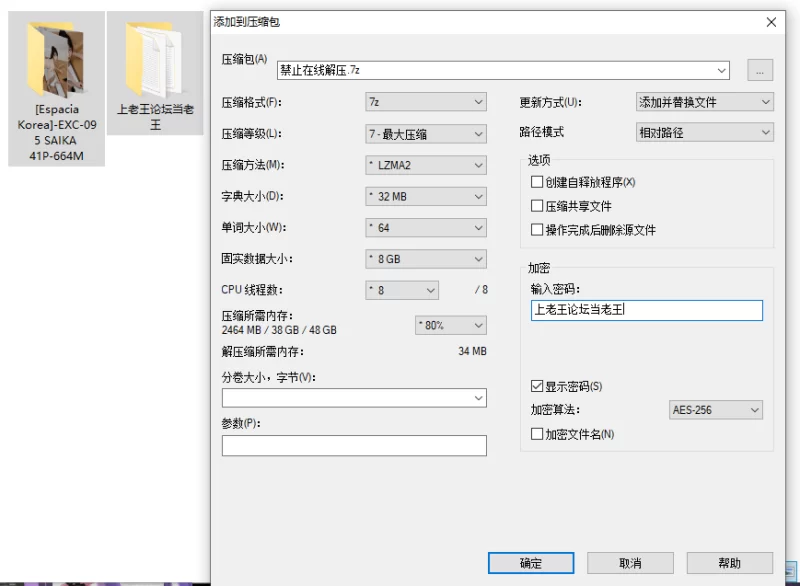Open the 压缩包 archive name dropdown
The width and height of the screenshot is (800, 586).
[x=721, y=70]
